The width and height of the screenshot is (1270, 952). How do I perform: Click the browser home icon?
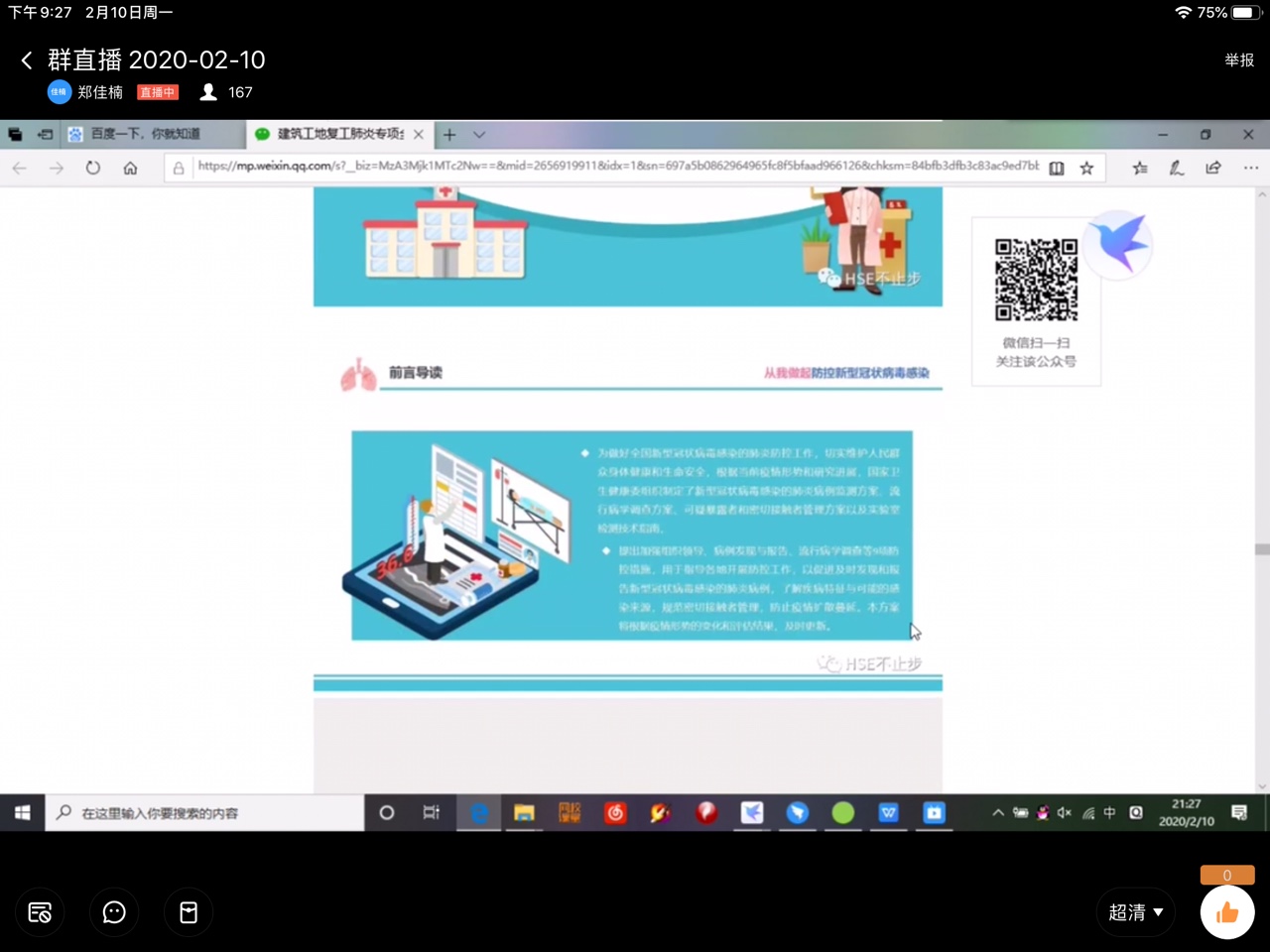[130, 168]
